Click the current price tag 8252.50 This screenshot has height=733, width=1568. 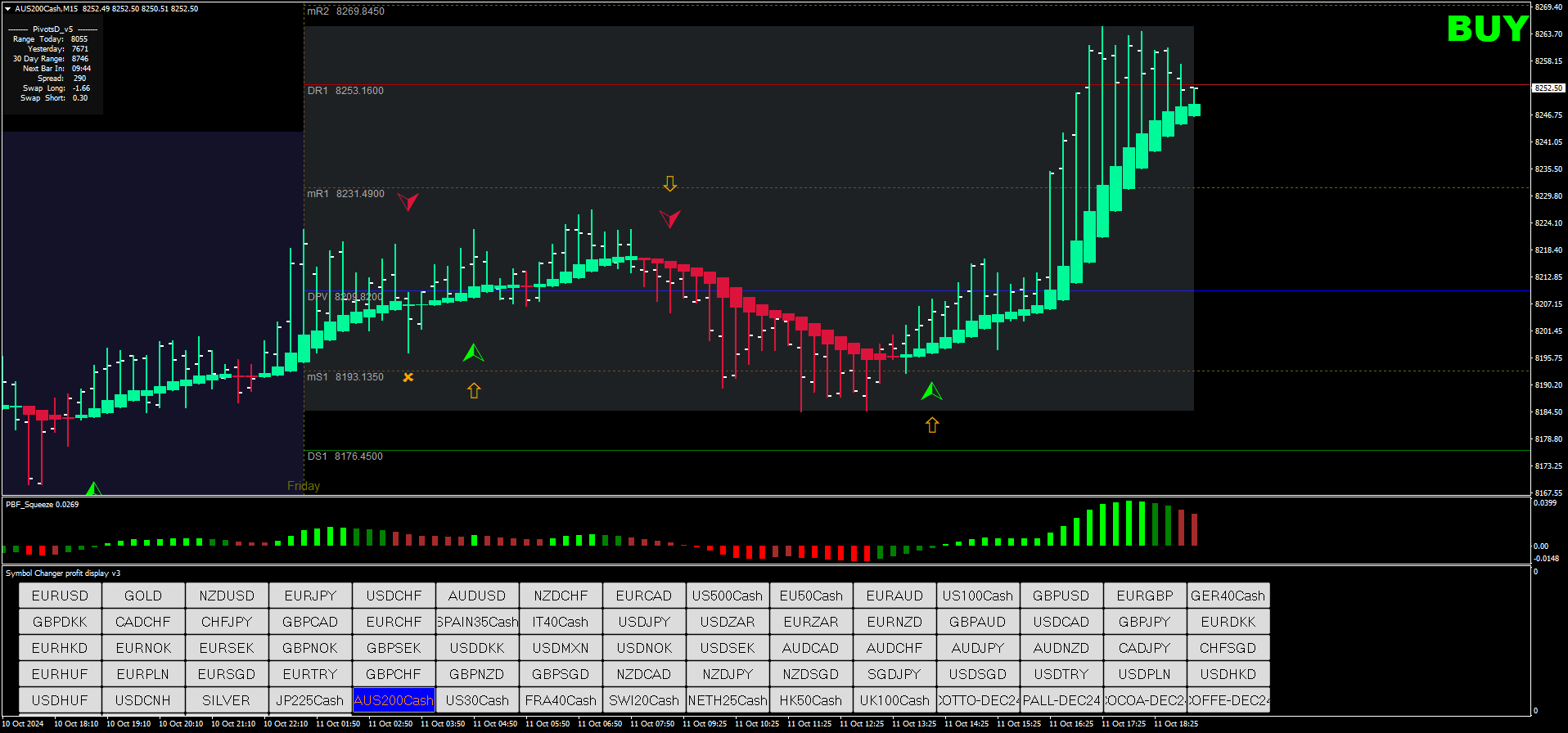pyautogui.click(x=1548, y=88)
